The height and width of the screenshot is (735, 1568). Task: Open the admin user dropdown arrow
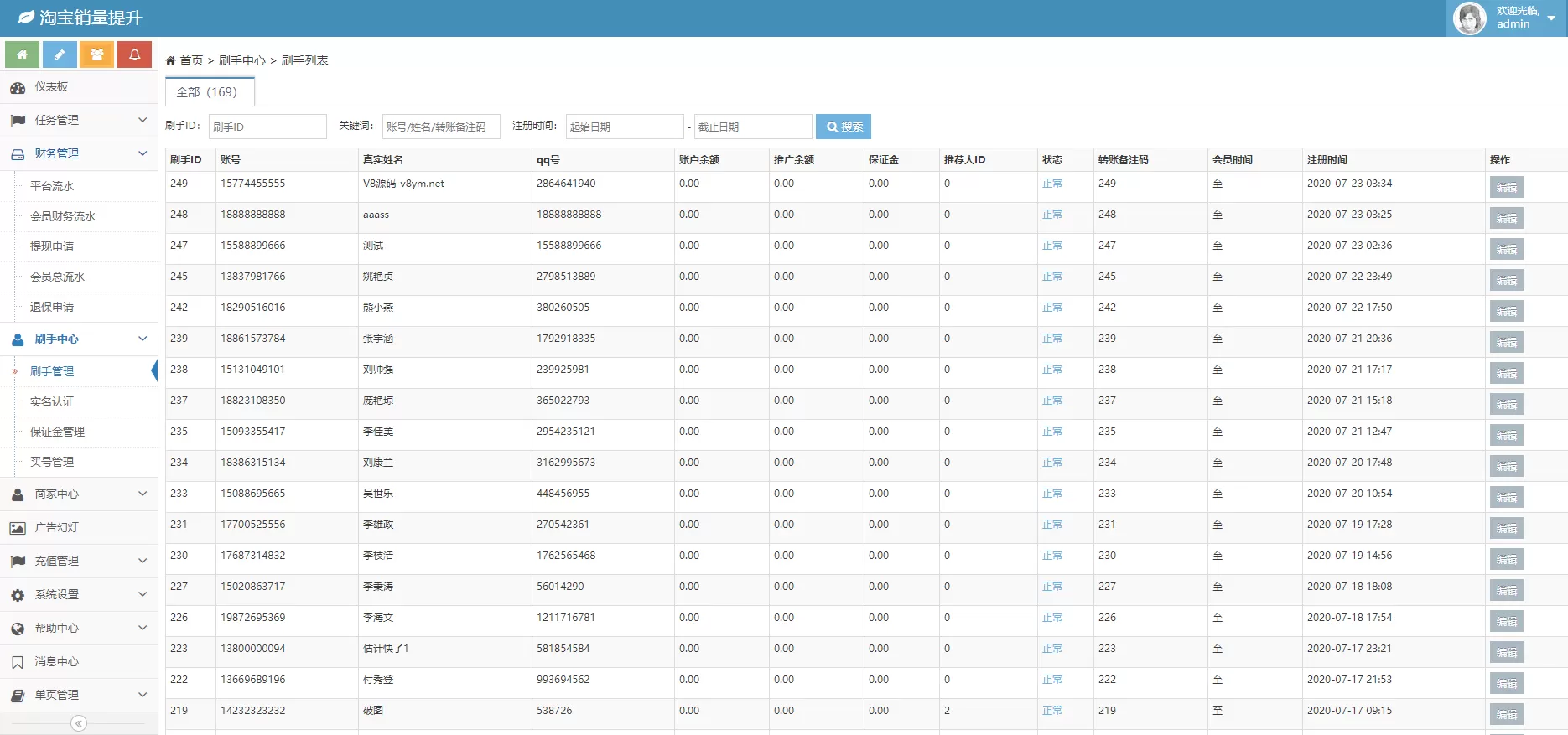(x=1551, y=18)
